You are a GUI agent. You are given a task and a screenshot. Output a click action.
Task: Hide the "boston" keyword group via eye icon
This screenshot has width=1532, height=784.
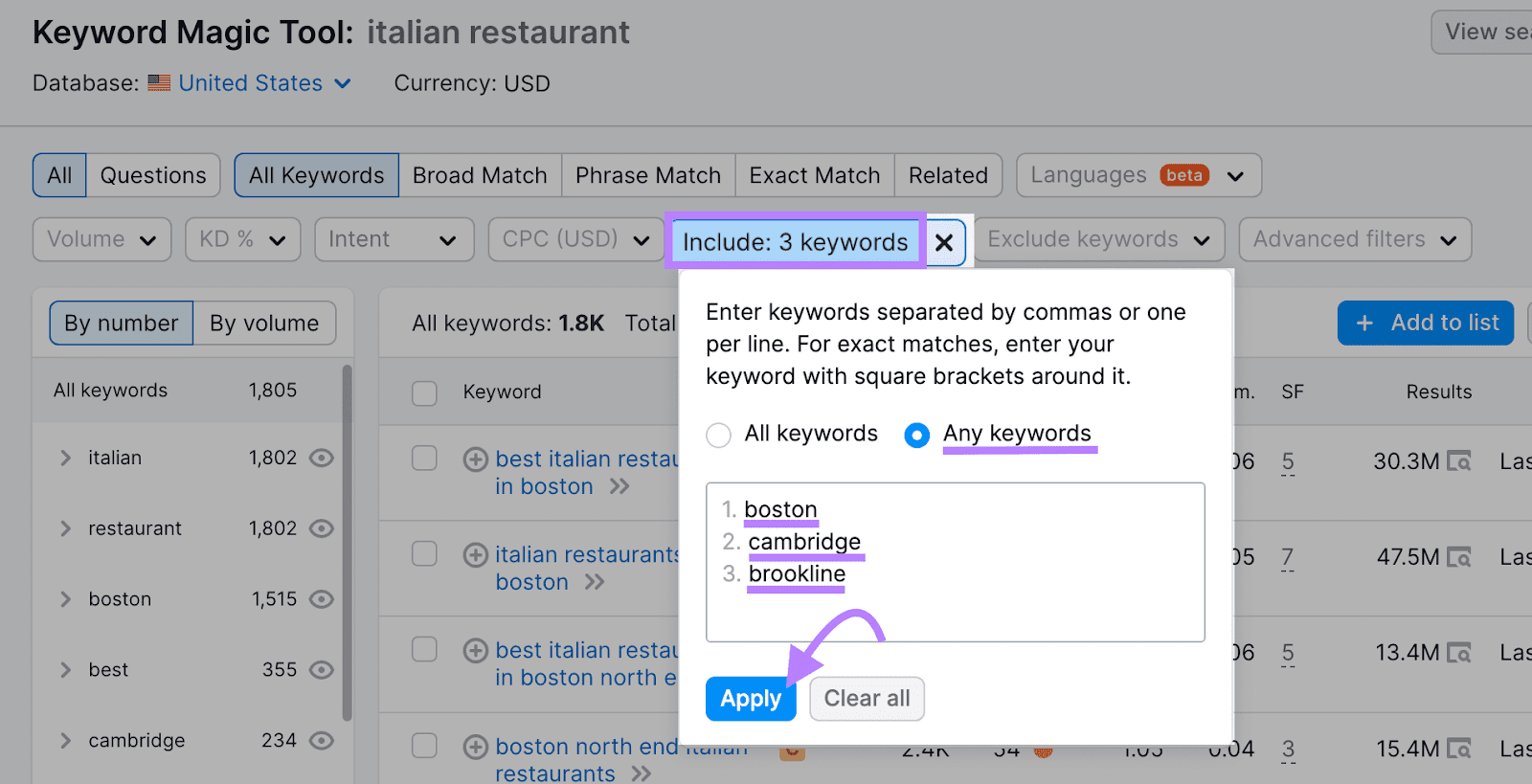click(322, 598)
